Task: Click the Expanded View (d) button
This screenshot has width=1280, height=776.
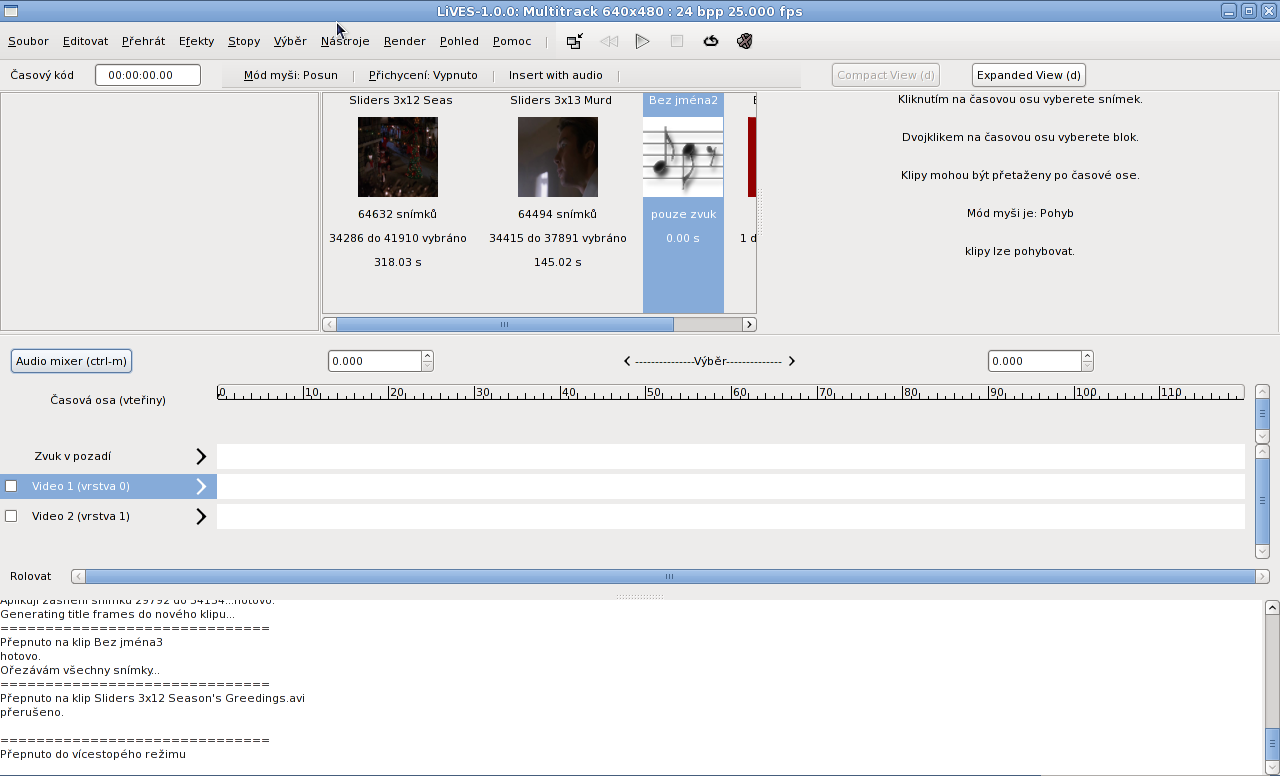Action: [x=1028, y=75]
